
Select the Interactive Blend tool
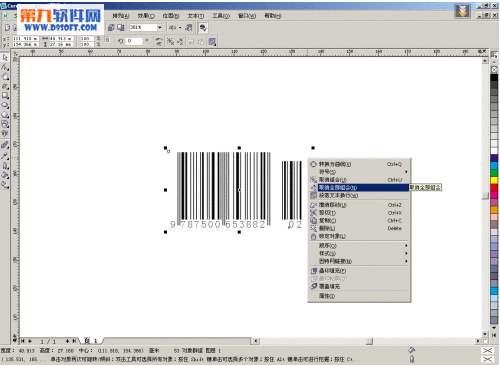pos(5,145)
